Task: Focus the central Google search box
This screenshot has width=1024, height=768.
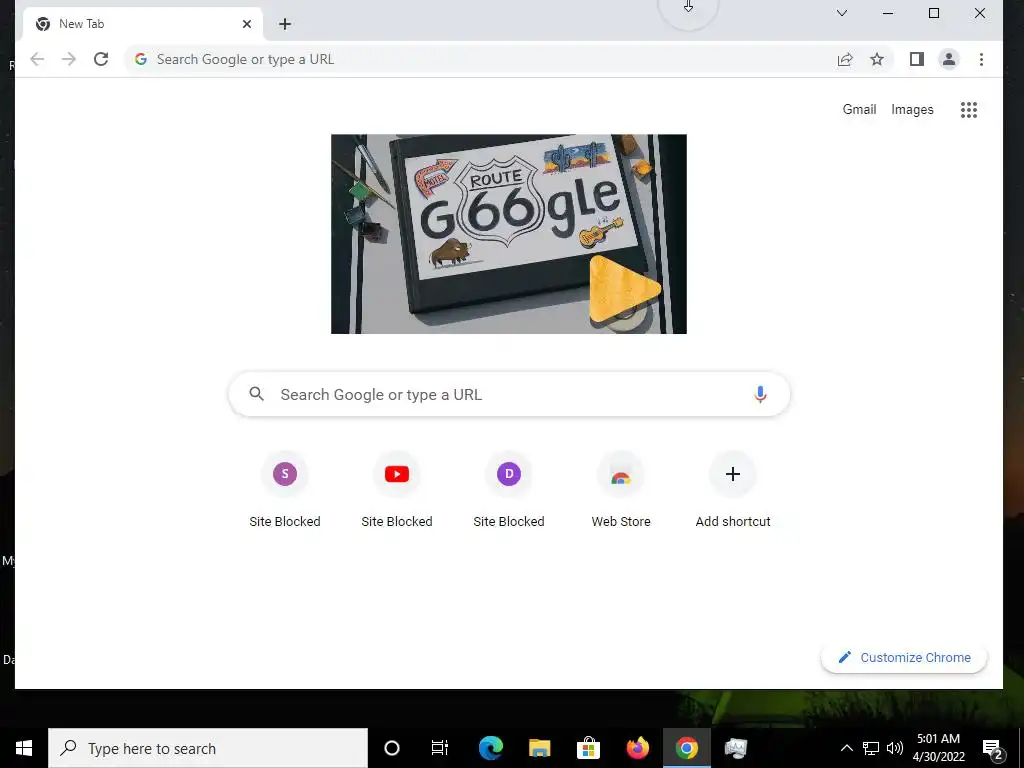Action: click(509, 394)
